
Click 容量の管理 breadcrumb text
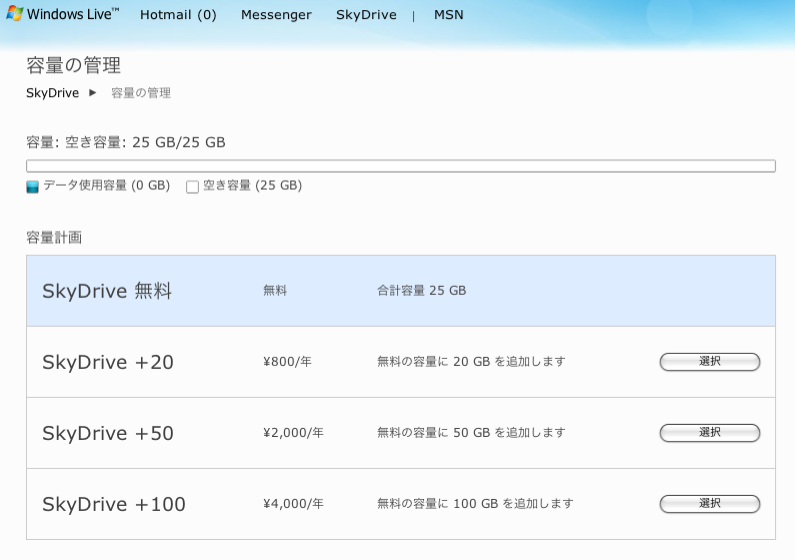tap(141, 93)
